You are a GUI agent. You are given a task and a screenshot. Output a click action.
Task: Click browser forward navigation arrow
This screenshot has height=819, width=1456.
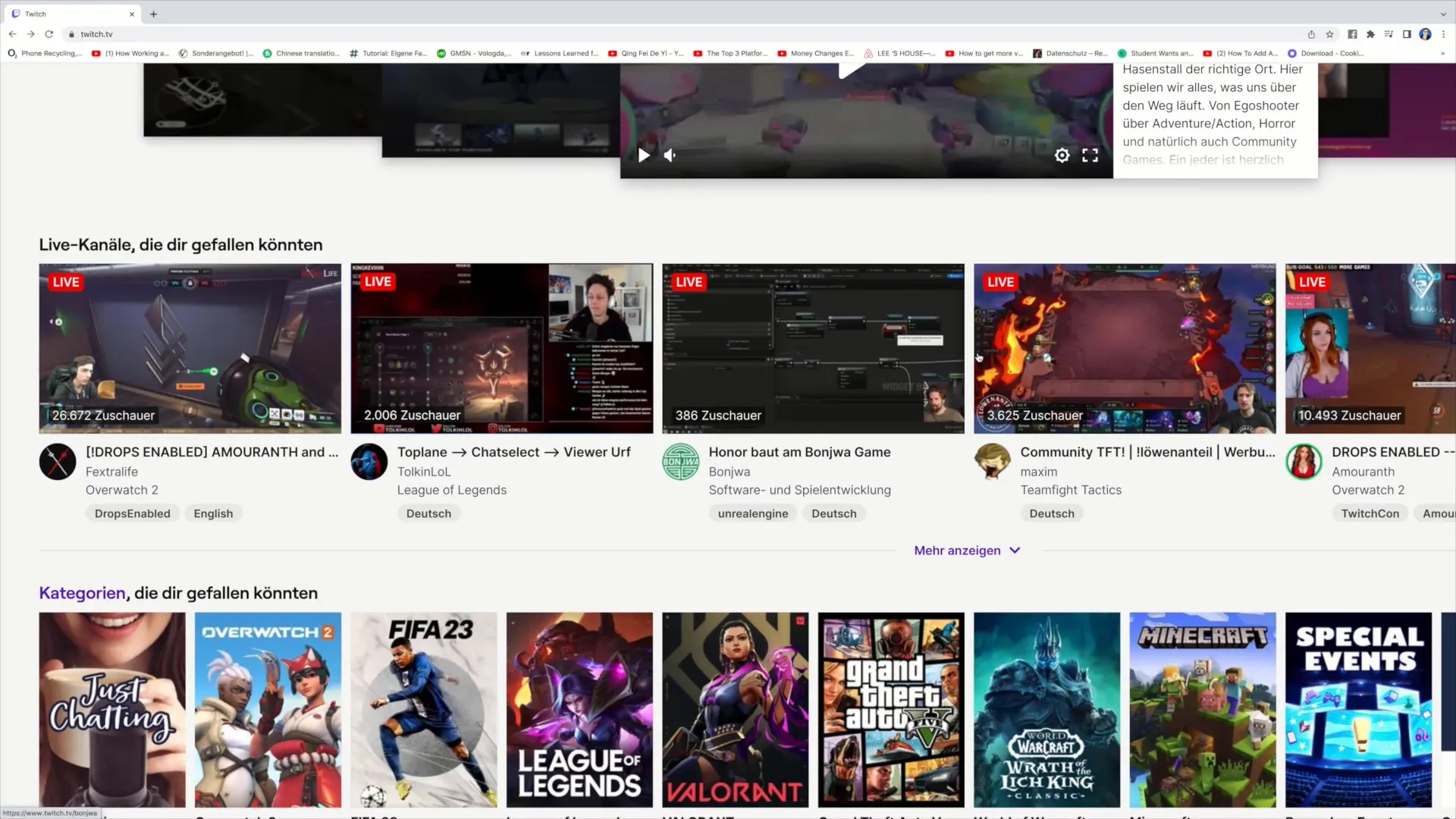coord(29,34)
